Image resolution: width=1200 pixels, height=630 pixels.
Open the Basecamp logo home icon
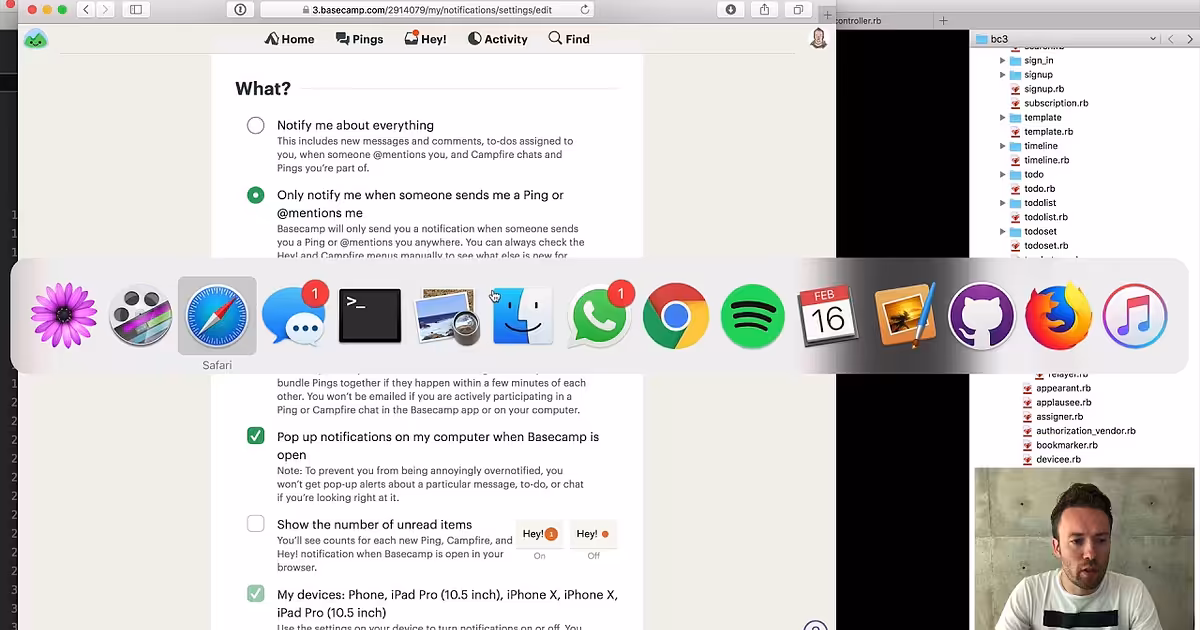(x=36, y=40)
